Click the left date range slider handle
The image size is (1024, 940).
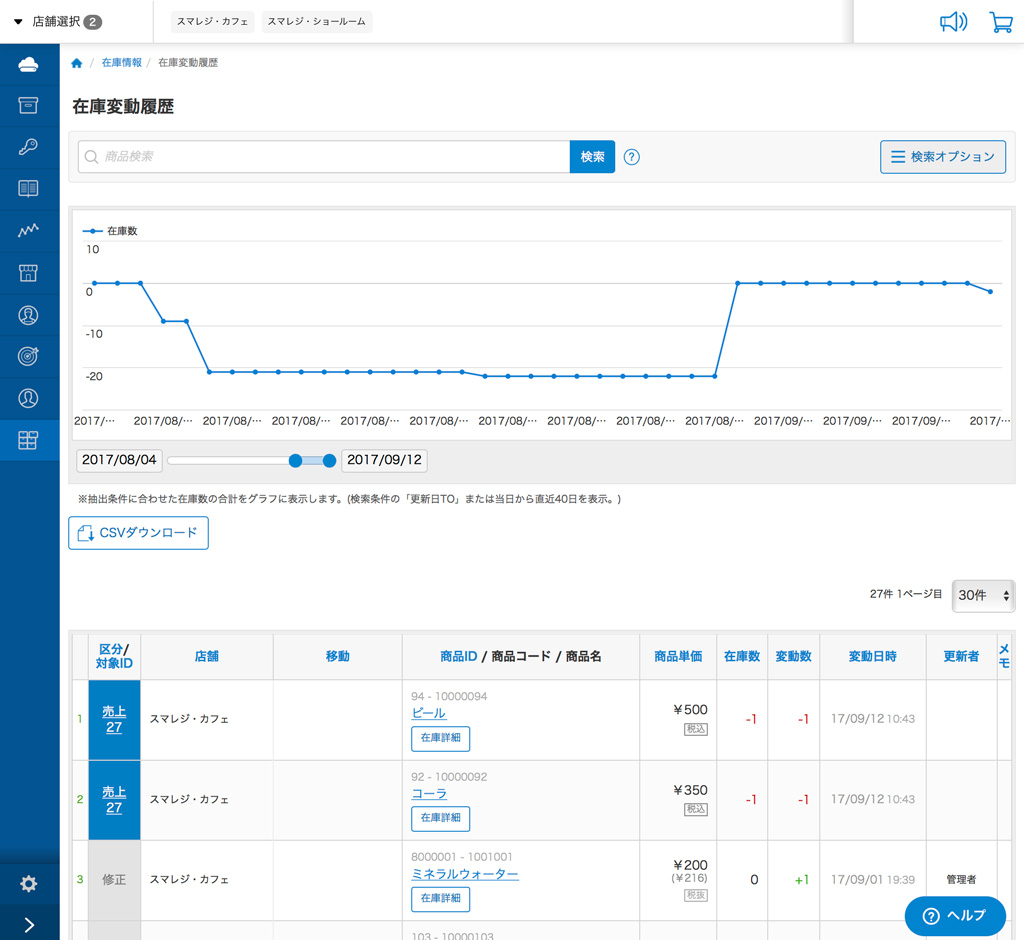click(295, 461)
